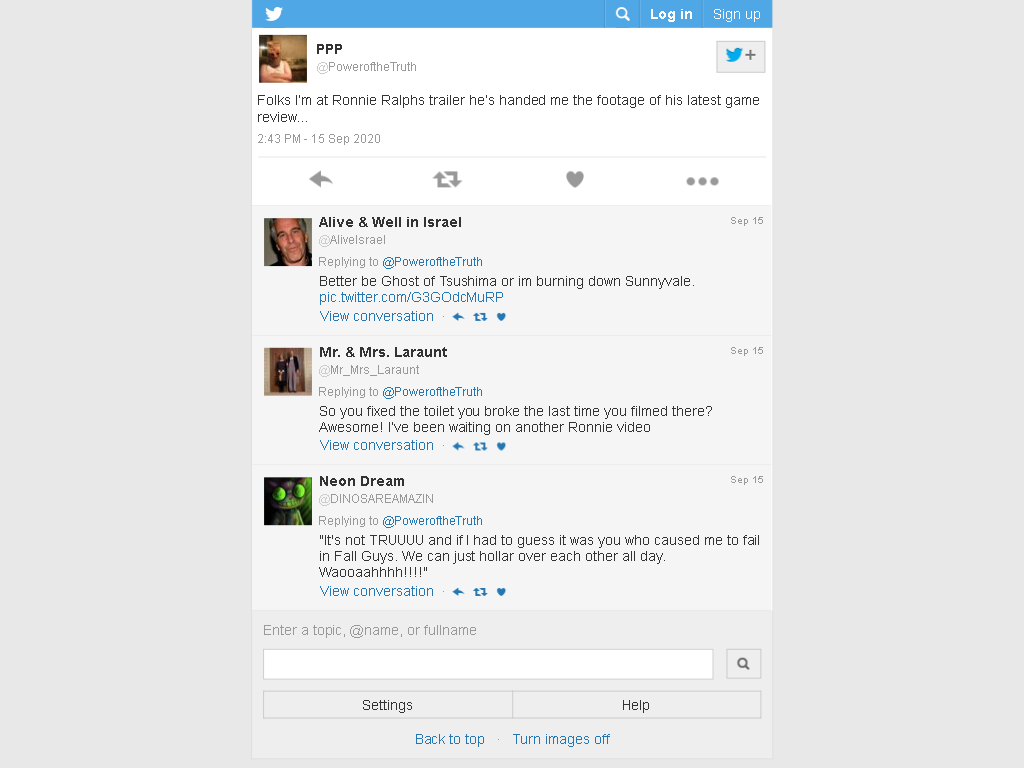
Task: Open more options three-dot menu
Action: (x=702, y=181)
